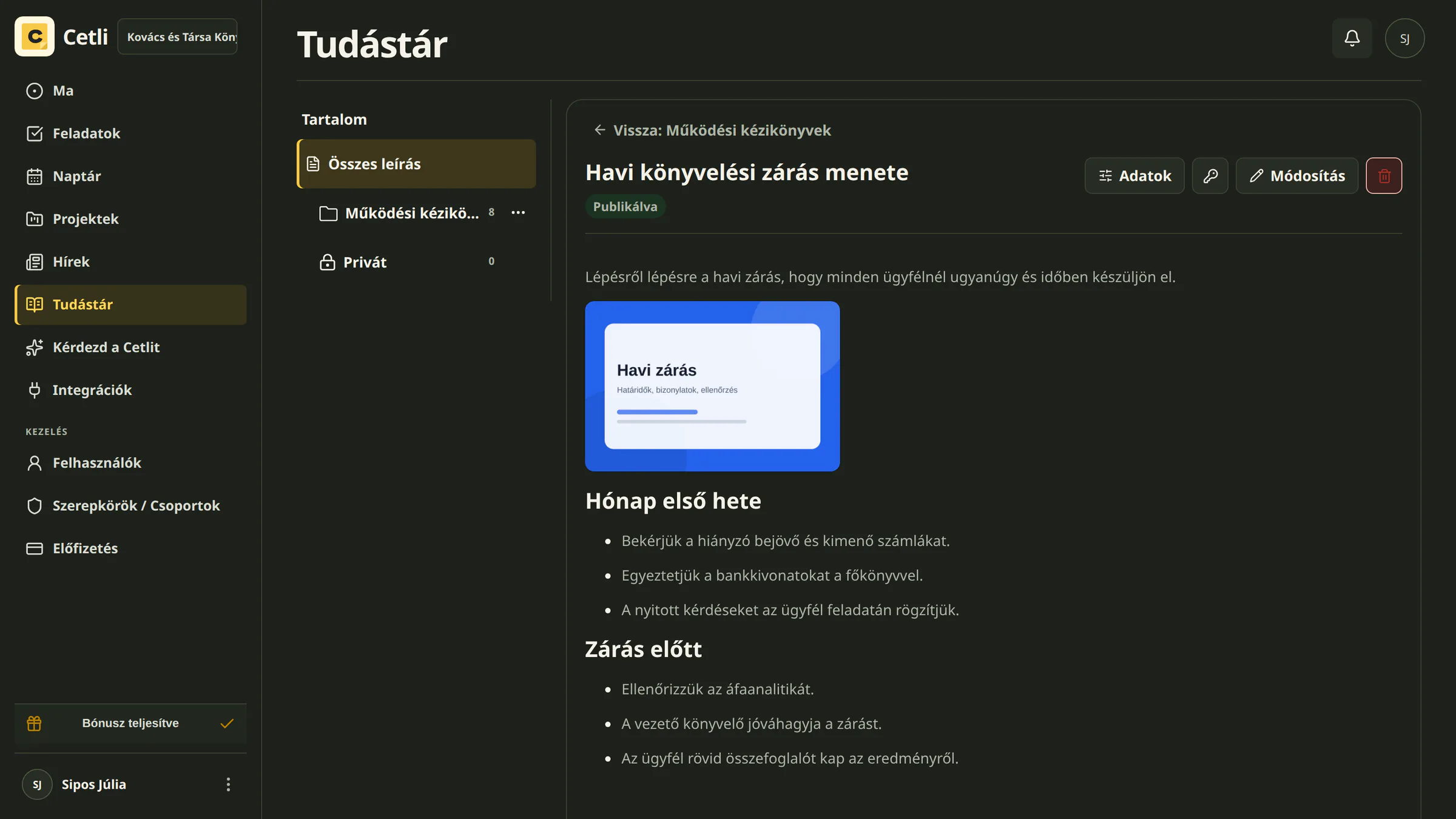This screenshot has width=1456, height=819.
Task: Click the heading Zárás előtt
Action: pyautogui.click(x=643, y=649)
